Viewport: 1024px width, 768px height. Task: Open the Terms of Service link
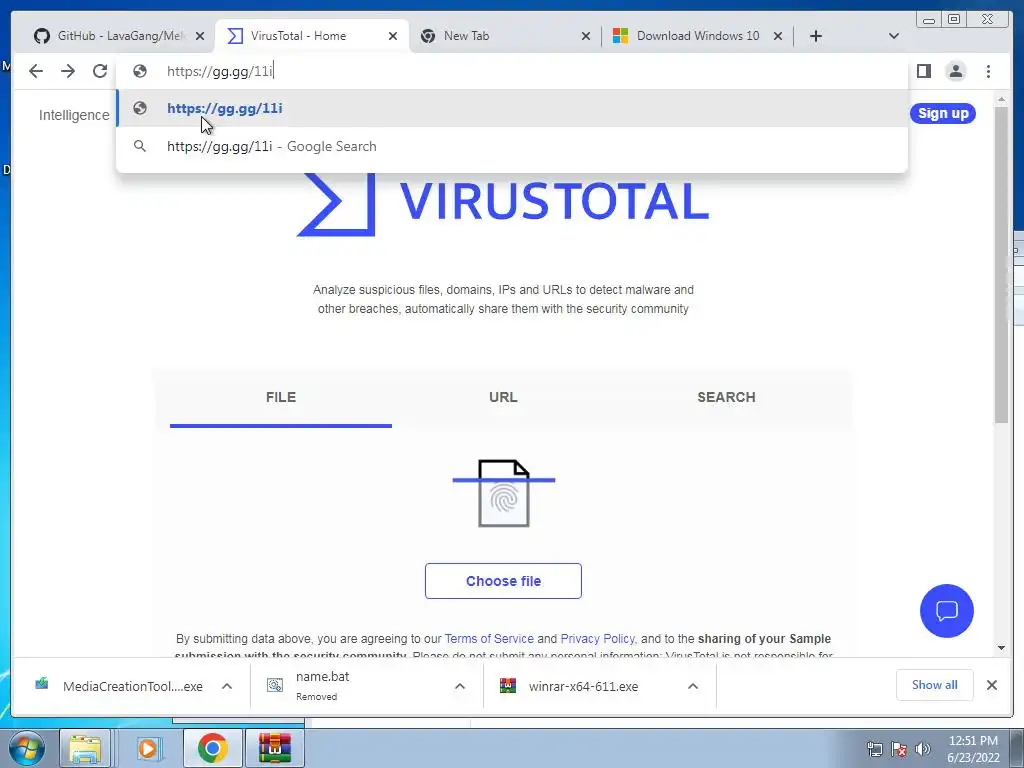(489, 639)
